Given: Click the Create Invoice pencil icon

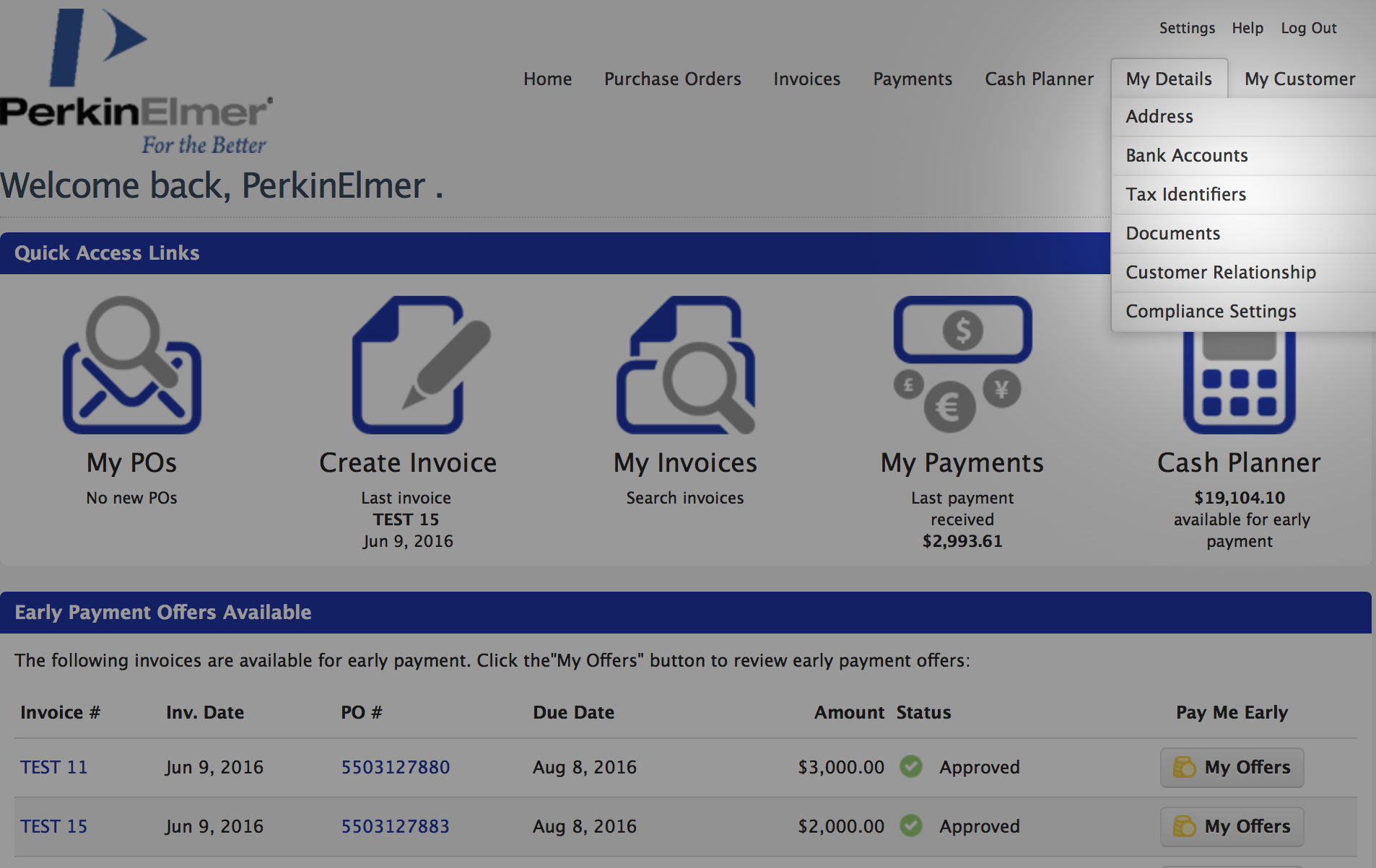Looking at the screenshot, I should pyautogui.click(x=421, y=365).
